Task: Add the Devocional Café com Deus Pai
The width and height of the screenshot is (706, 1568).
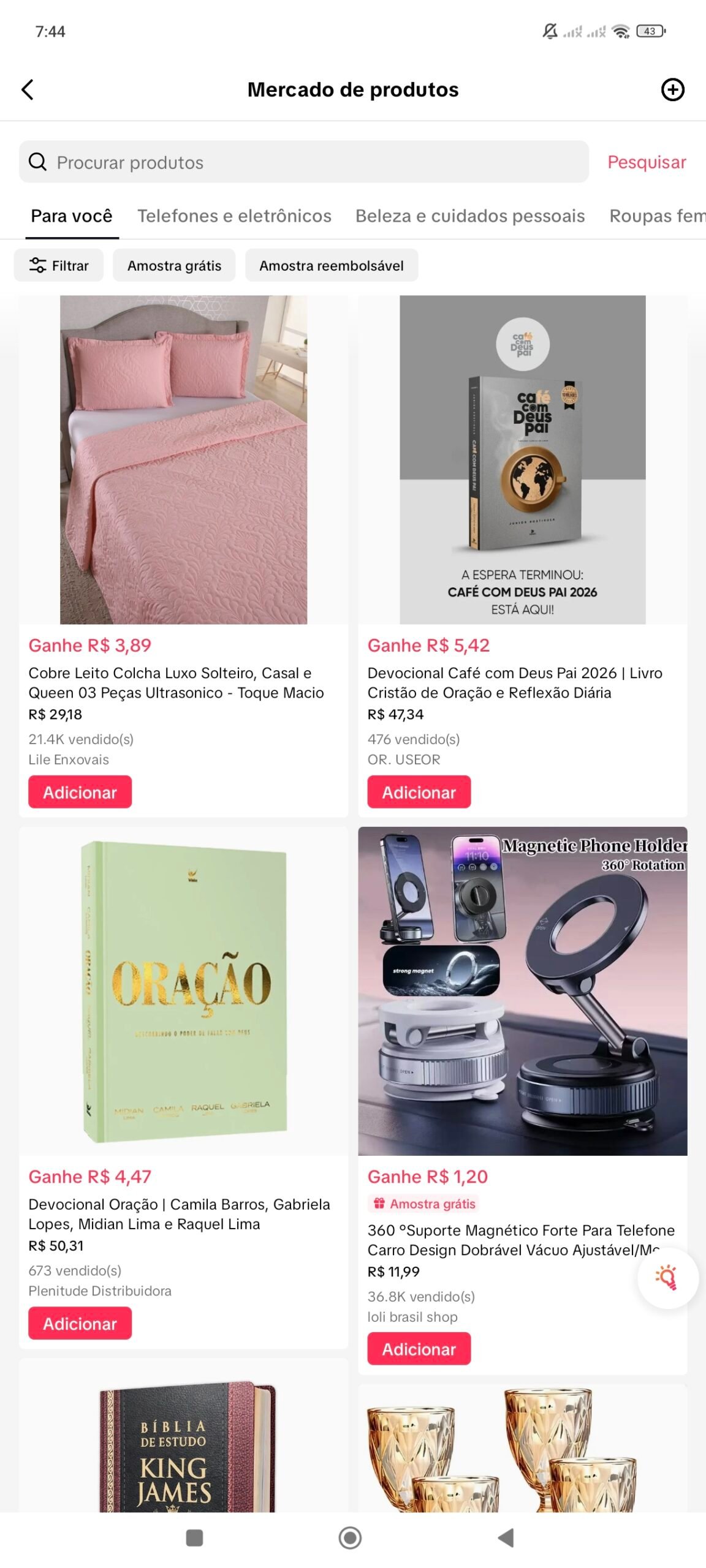Action: click(x=419, y=792)
